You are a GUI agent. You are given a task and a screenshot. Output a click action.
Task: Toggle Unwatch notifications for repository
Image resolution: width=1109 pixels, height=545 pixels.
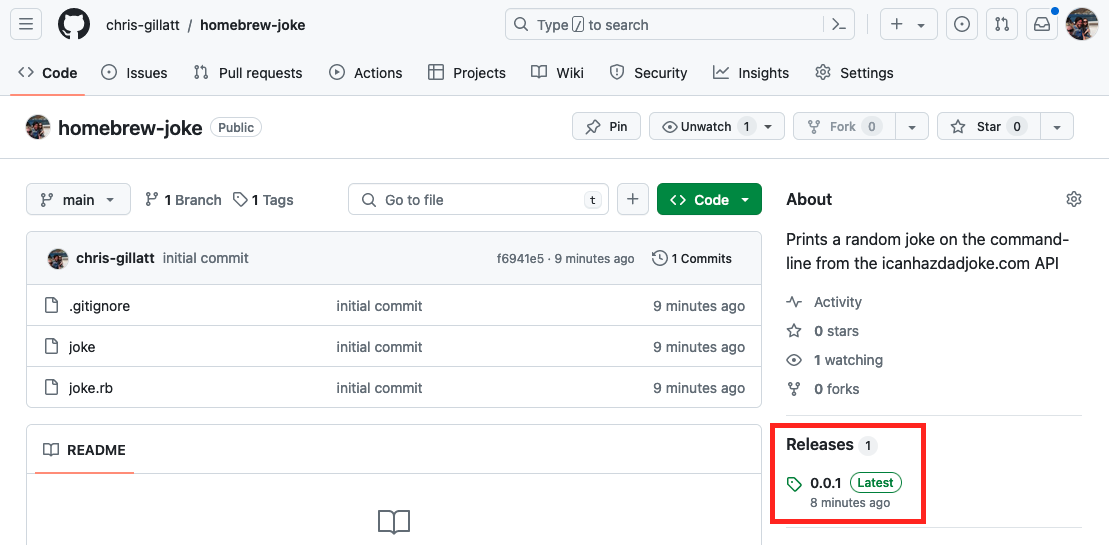pyautogui.click(x=705, y=127)
